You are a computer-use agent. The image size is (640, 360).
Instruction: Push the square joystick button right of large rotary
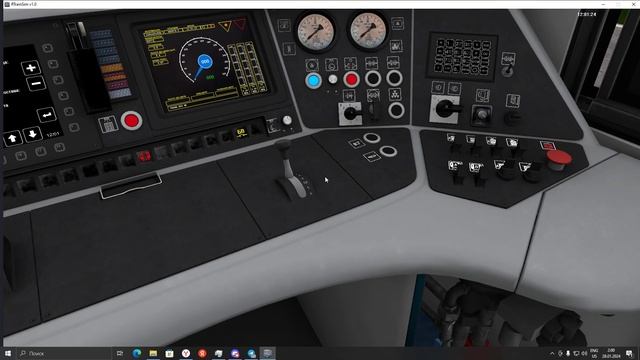tap(482, 116)
